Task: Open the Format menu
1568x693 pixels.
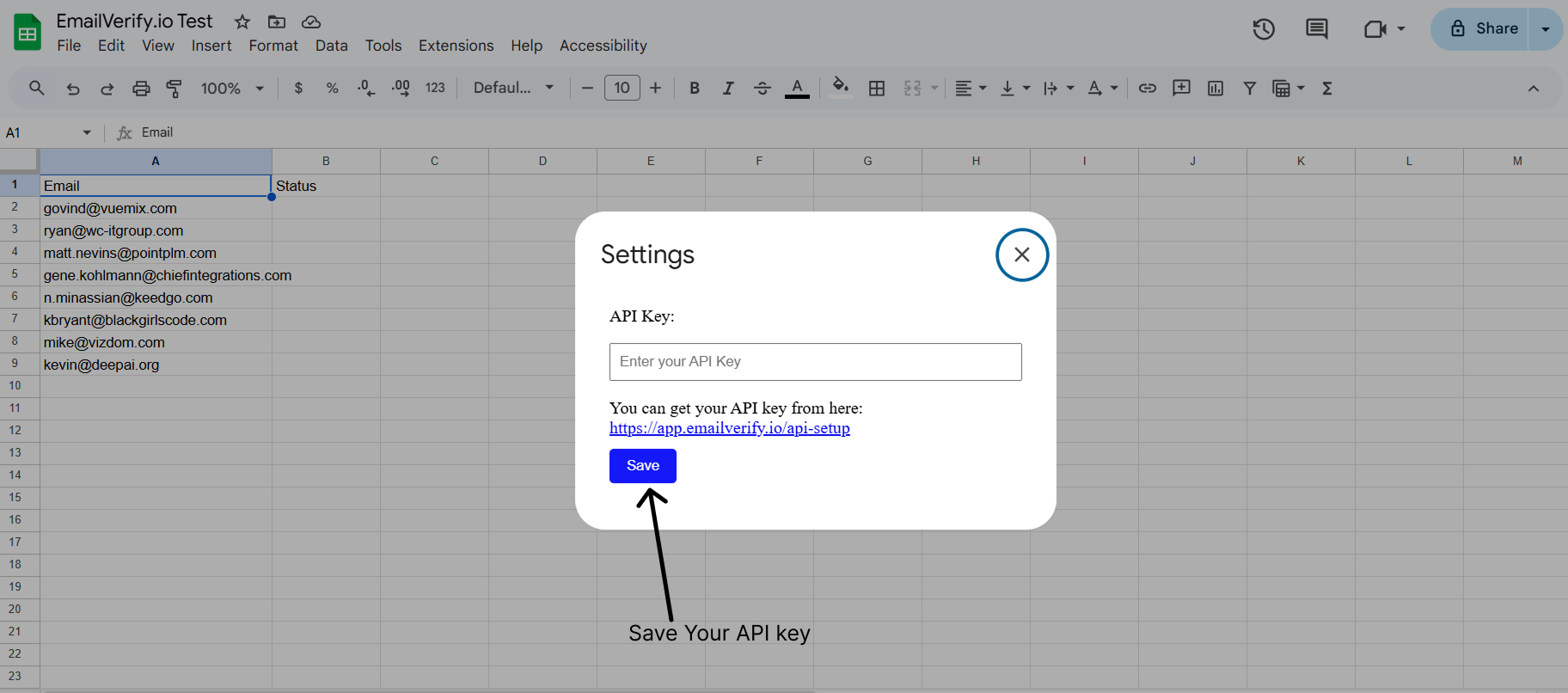Action: click(273, 46)
